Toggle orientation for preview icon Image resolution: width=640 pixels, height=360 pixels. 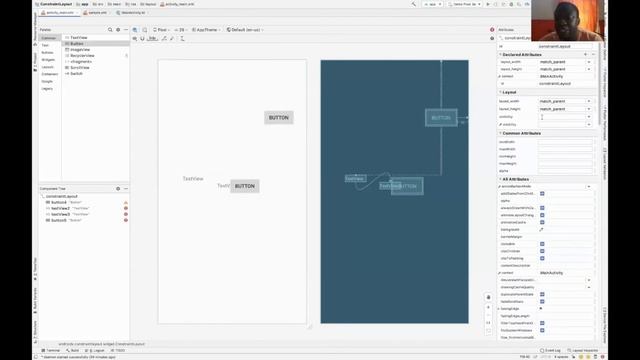(x=145, y=30)
